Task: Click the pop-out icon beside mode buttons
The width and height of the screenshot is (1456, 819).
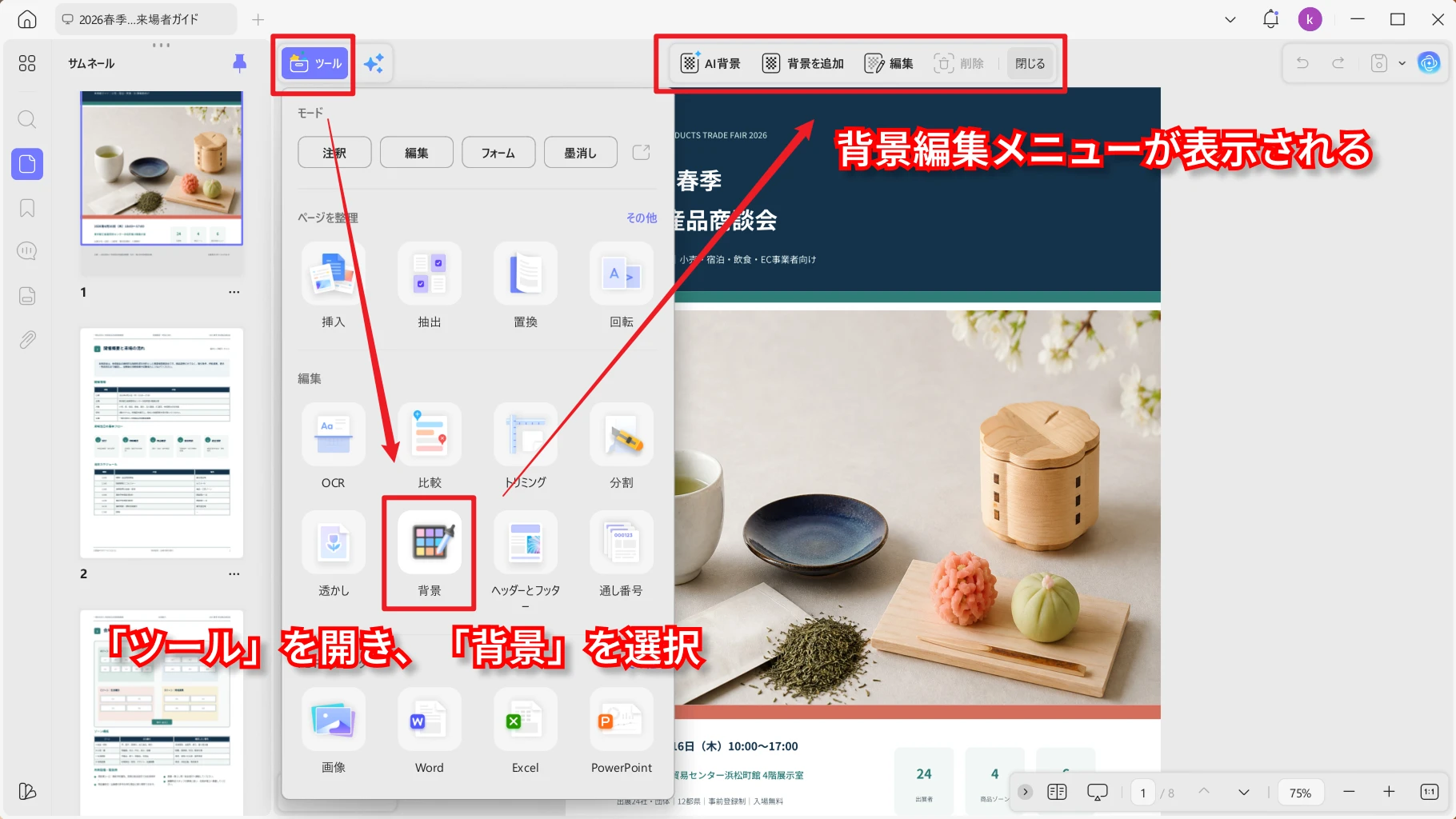Action: 641,152
